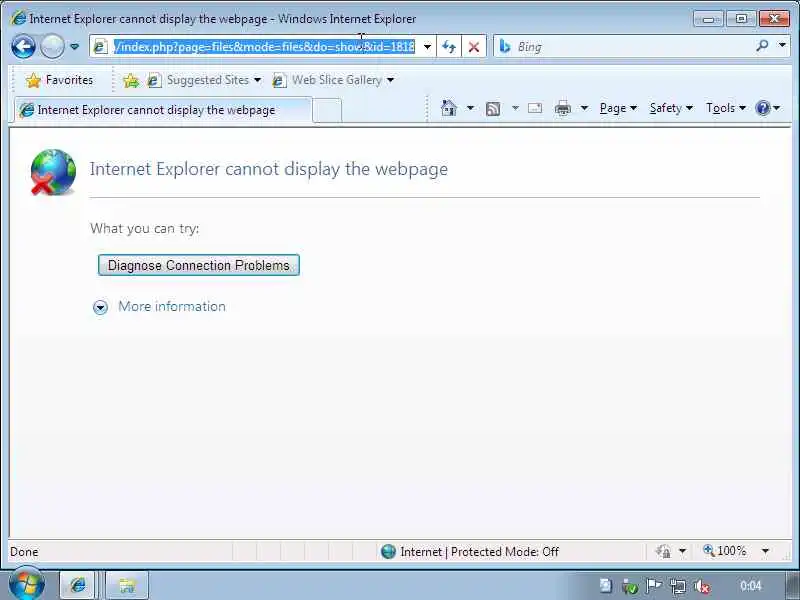Click the Internet Explorer taskbar icon

tap(78, 585)
